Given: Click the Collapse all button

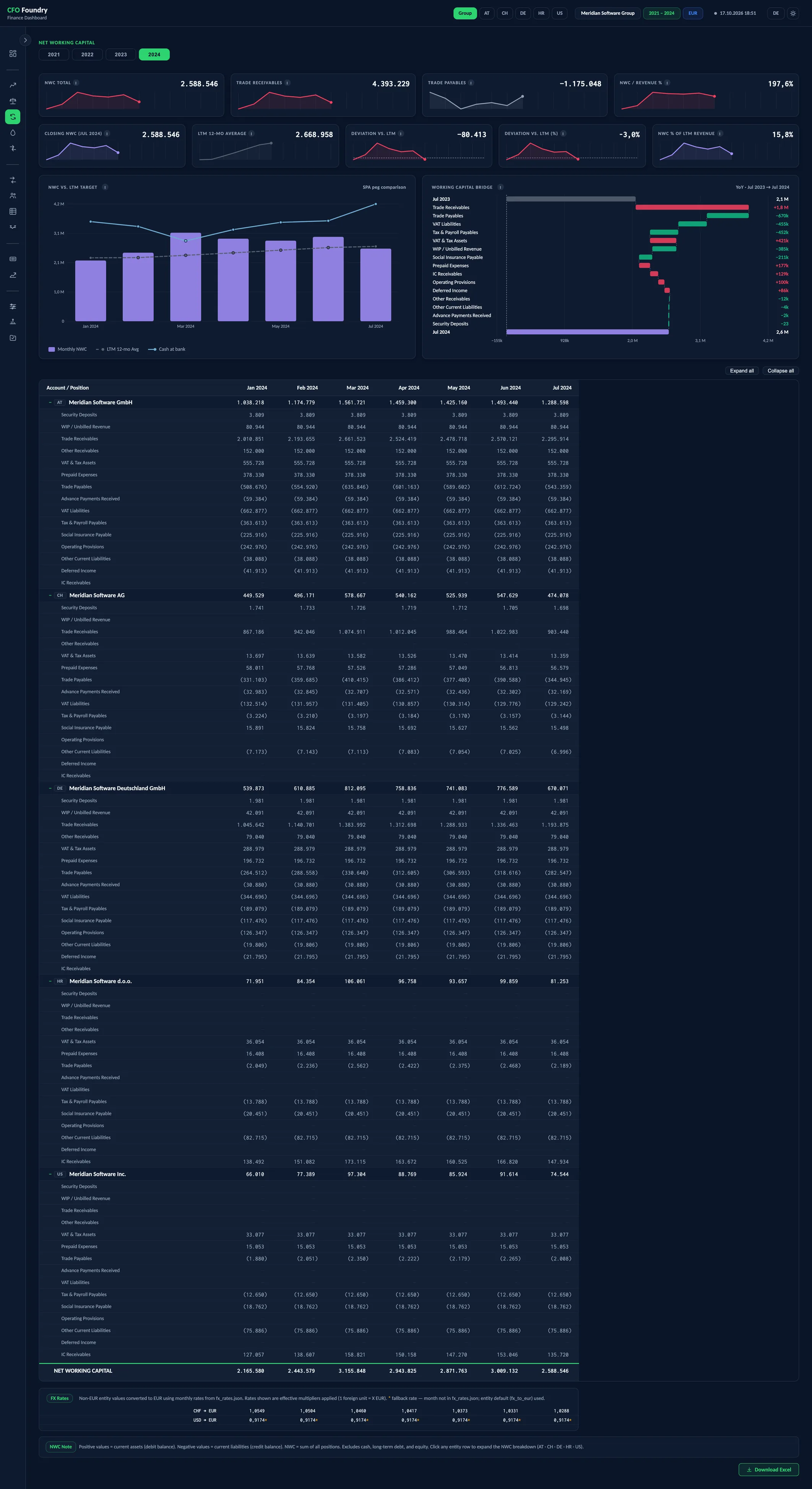Looking at the screenshot, I should click(781, 371).
